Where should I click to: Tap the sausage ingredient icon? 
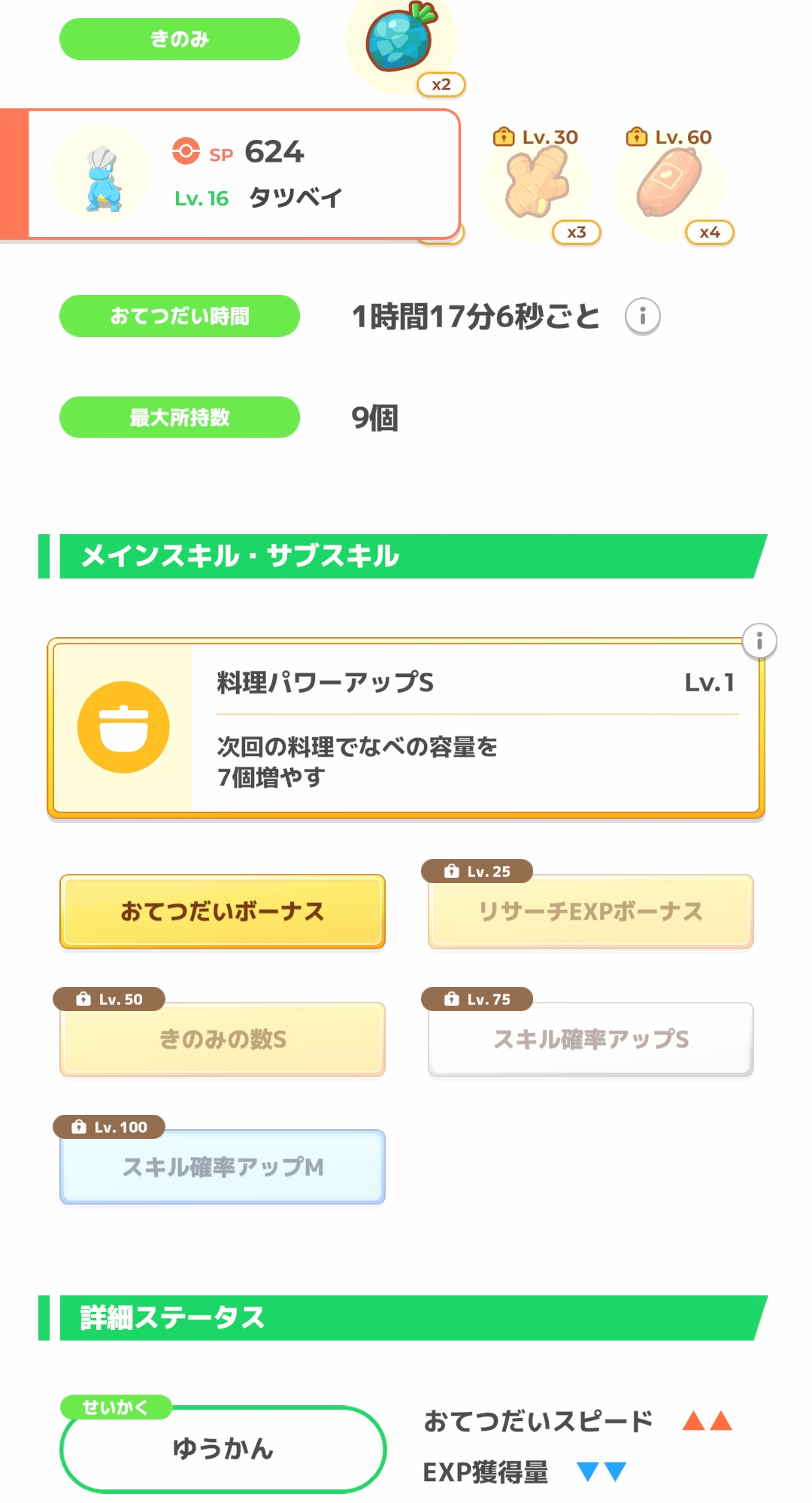(x=668, y=183)
